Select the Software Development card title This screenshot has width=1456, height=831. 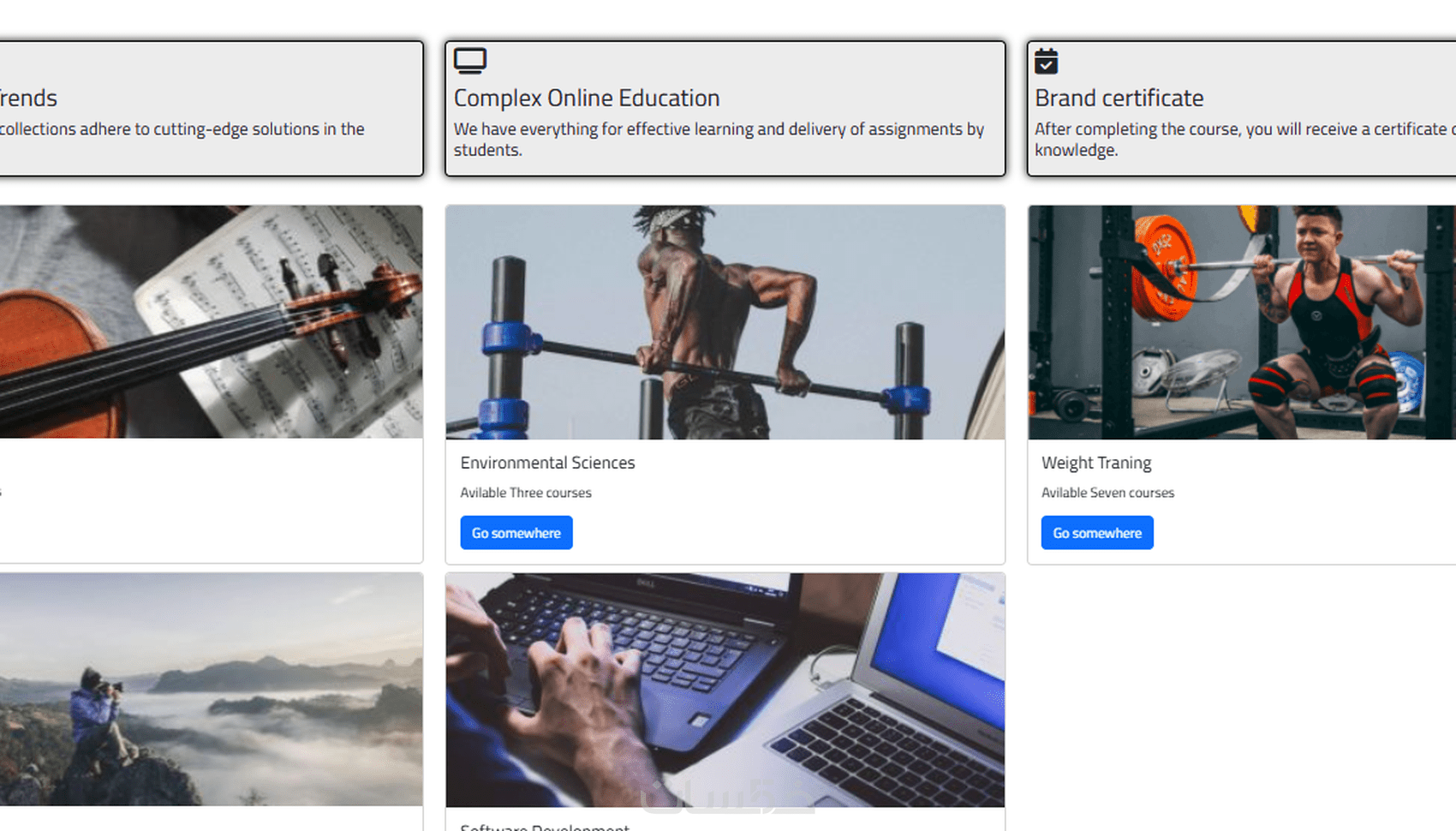pos(545,827)
